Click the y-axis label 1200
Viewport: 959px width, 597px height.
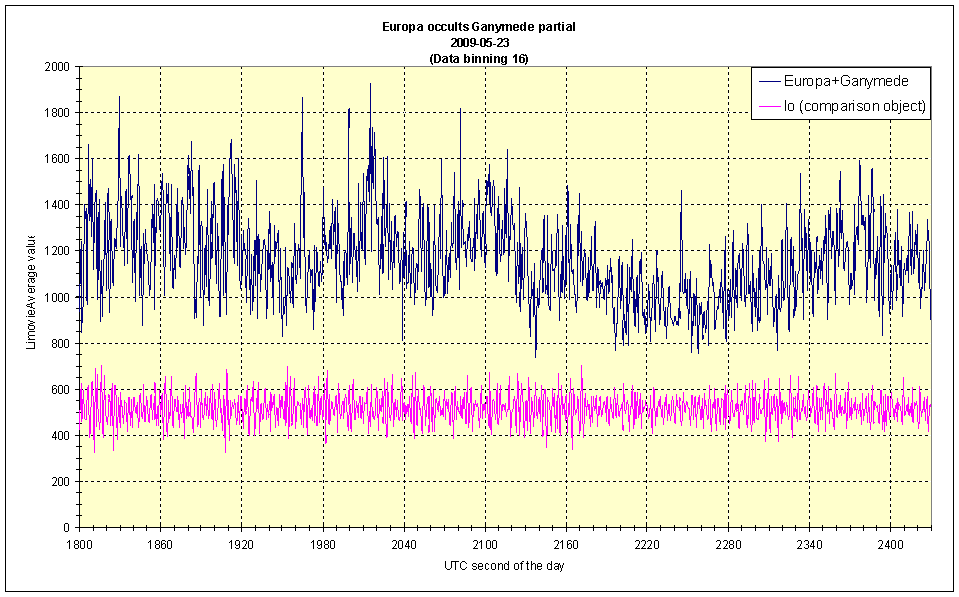57,251
